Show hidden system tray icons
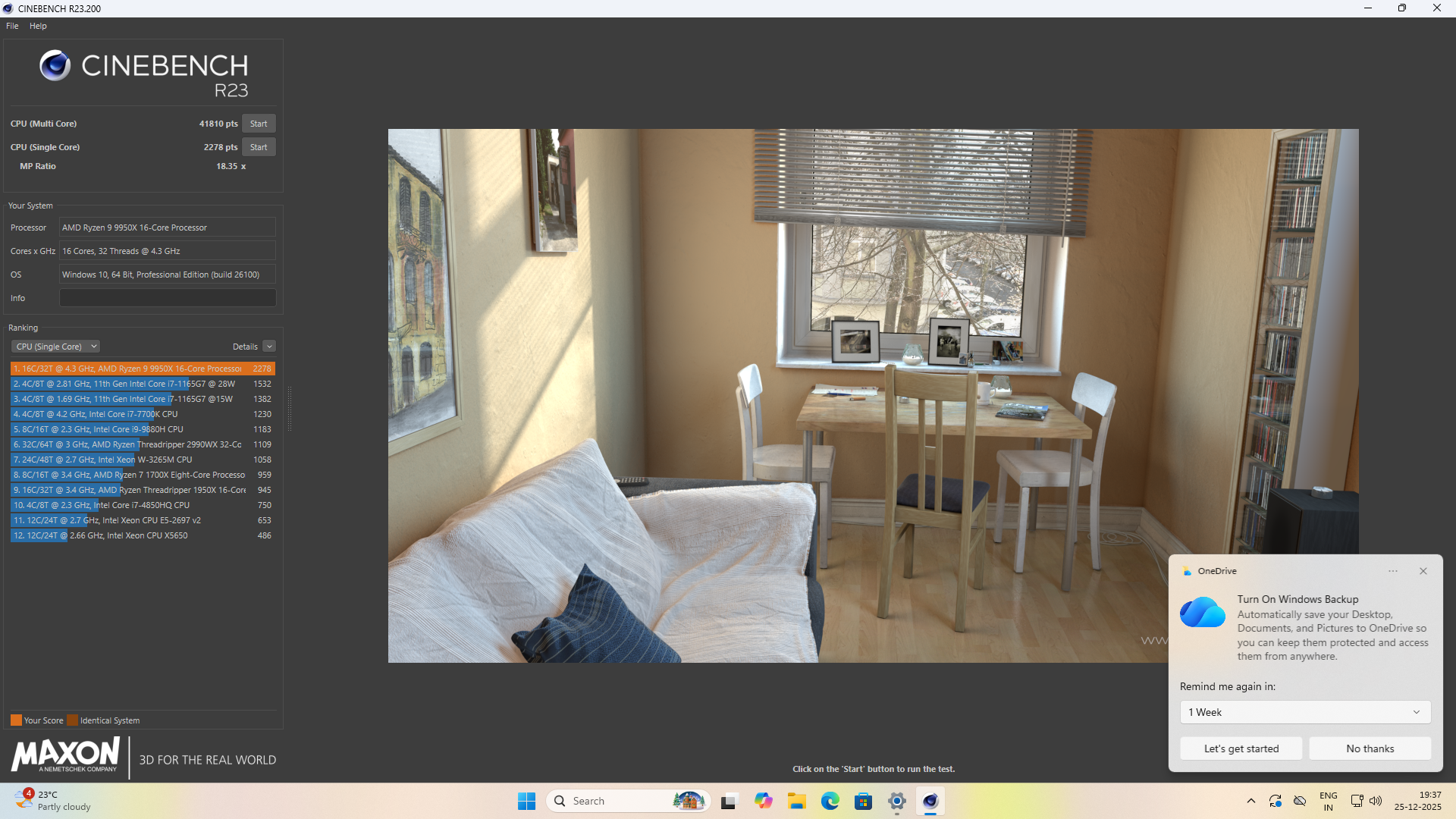The height and width of the screenshot is (819, 1456). pyautogui.click(x=1250, y=801)
